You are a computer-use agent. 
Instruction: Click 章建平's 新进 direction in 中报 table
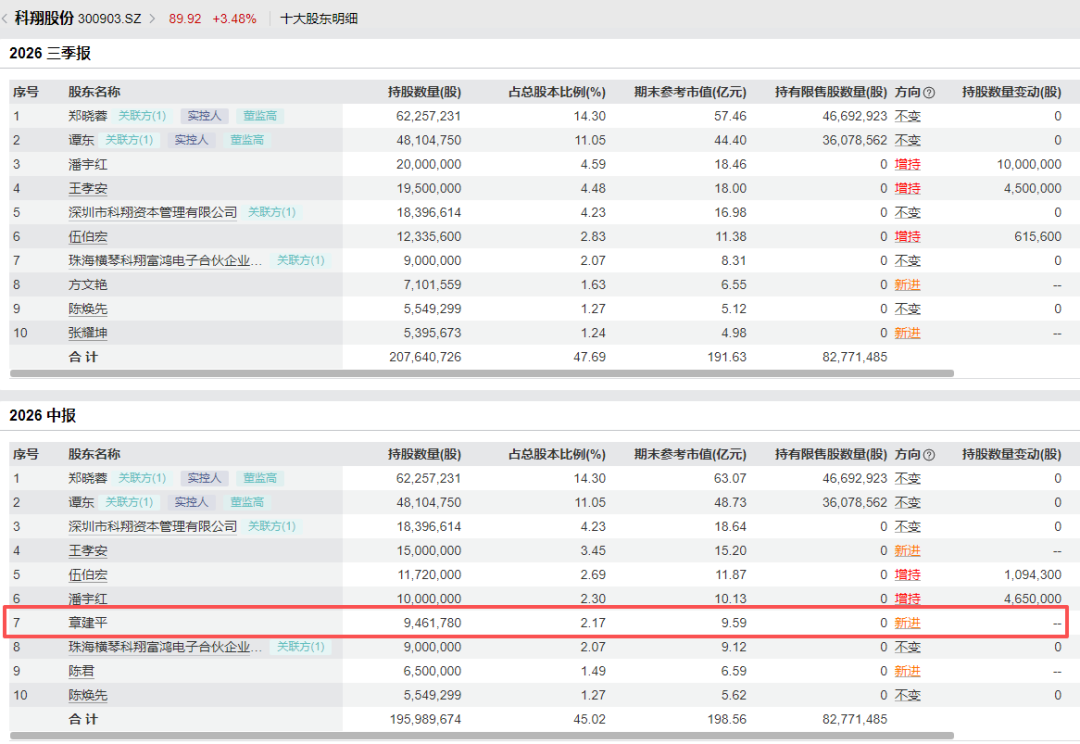point(907,623)
